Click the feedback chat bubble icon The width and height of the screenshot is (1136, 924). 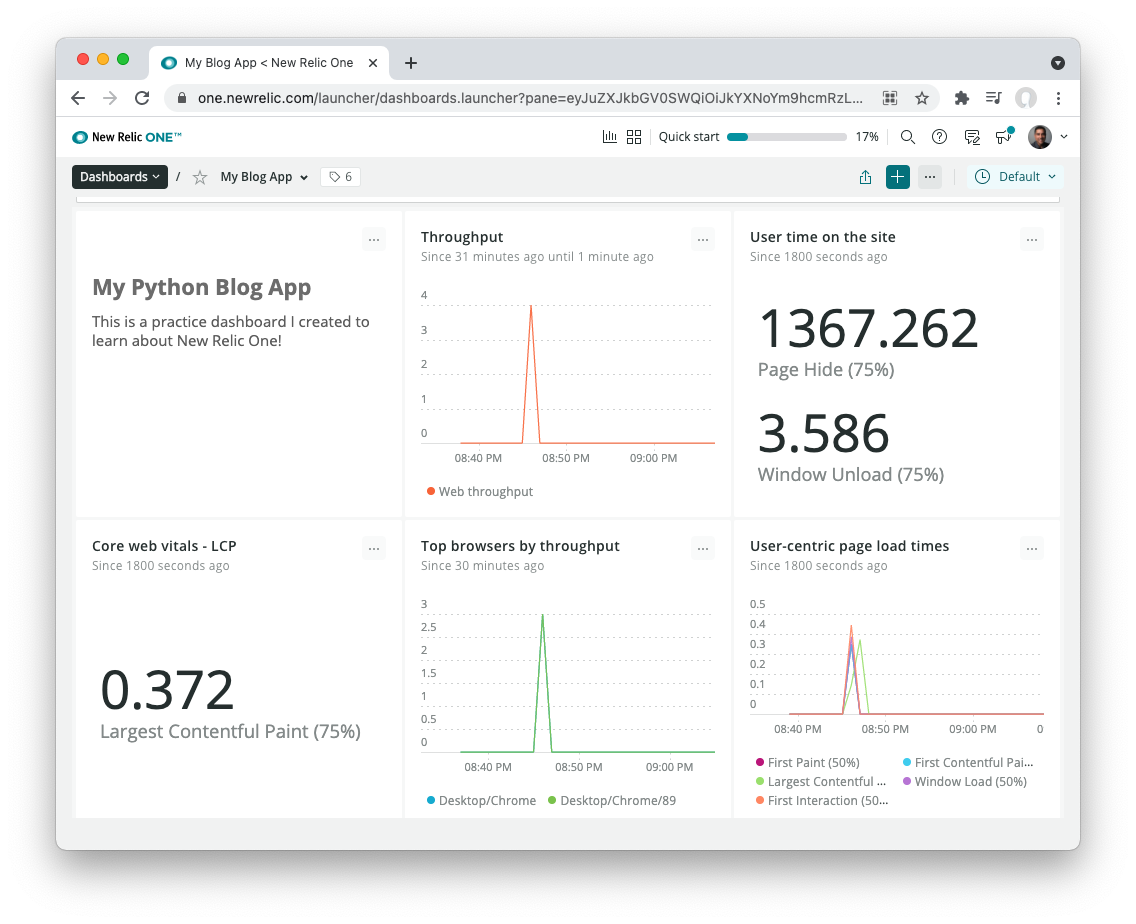[971, 137]
